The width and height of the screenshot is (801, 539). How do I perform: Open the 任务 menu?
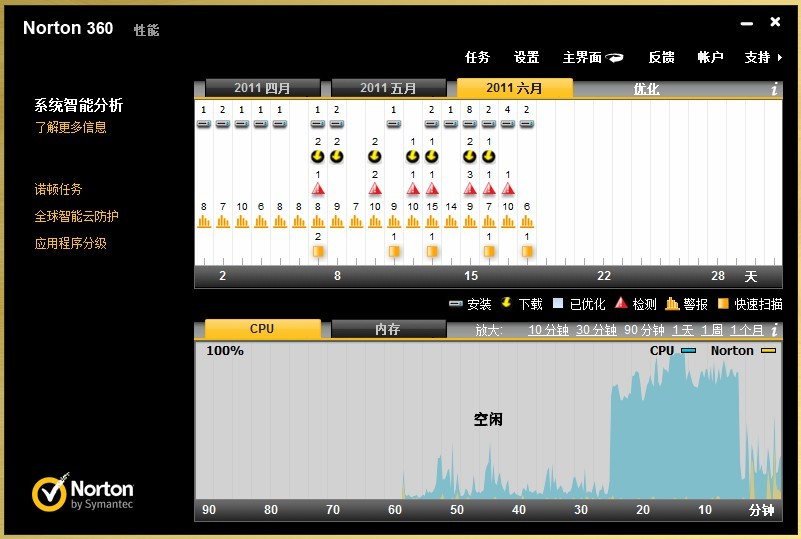click(x=477, y=57)
